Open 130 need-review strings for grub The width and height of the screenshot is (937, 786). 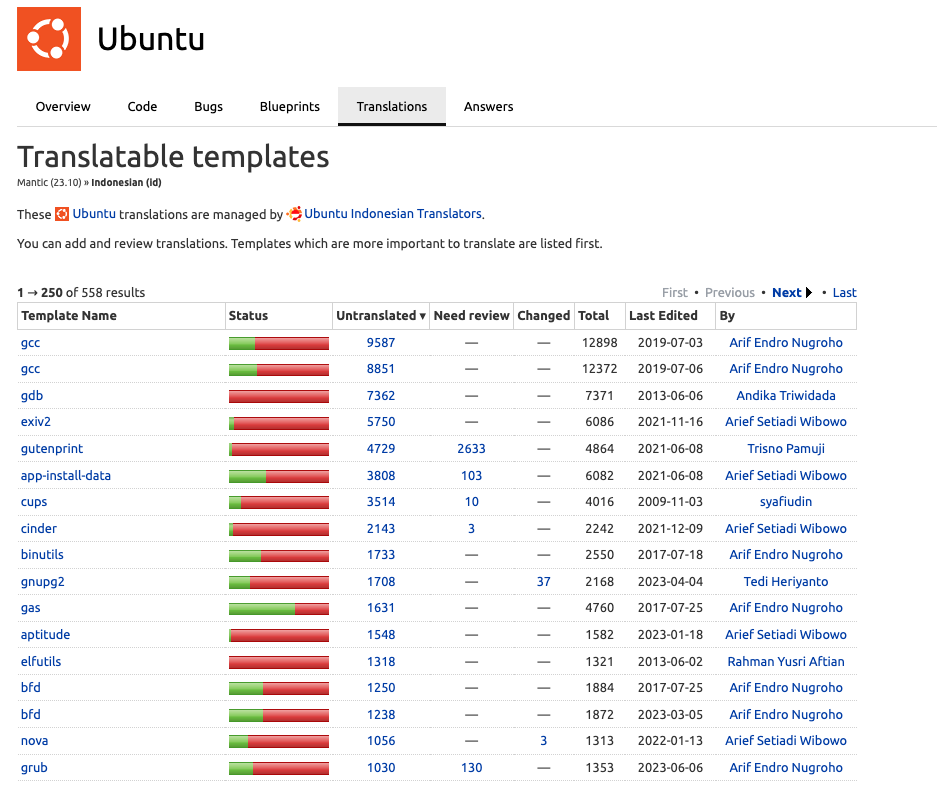point(471,767)
